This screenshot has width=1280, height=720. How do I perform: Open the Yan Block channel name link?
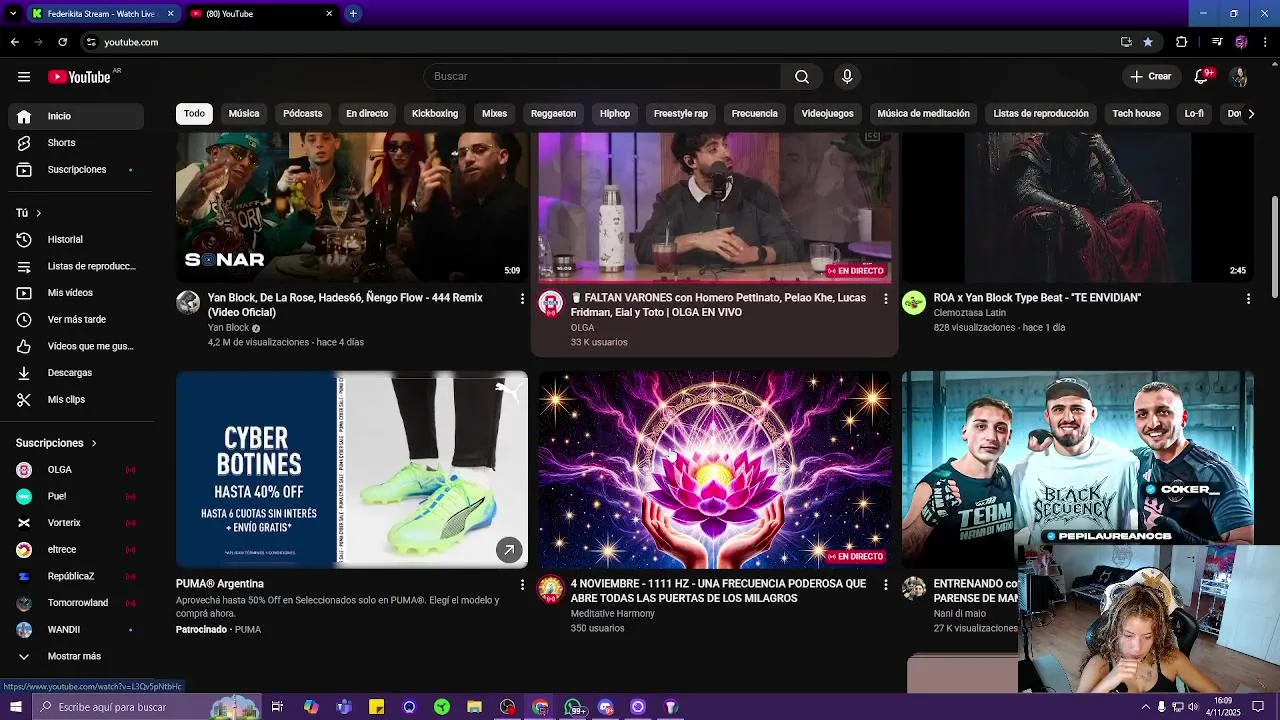coord(228,328)
